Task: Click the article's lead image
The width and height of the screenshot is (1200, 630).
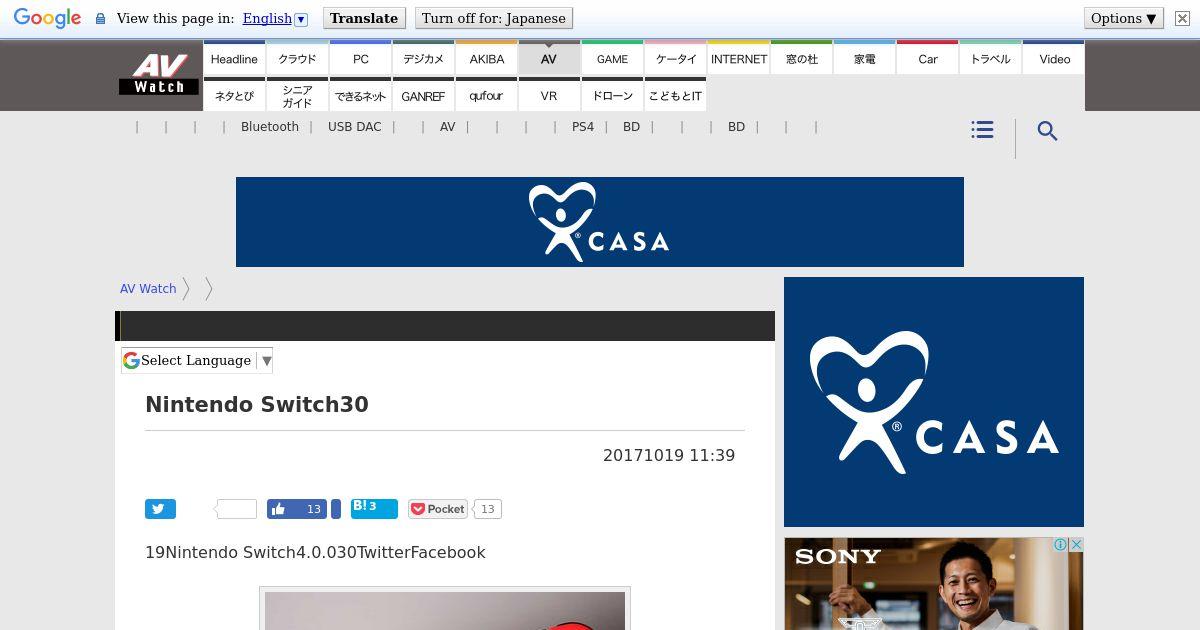Action: coord(445,609)
